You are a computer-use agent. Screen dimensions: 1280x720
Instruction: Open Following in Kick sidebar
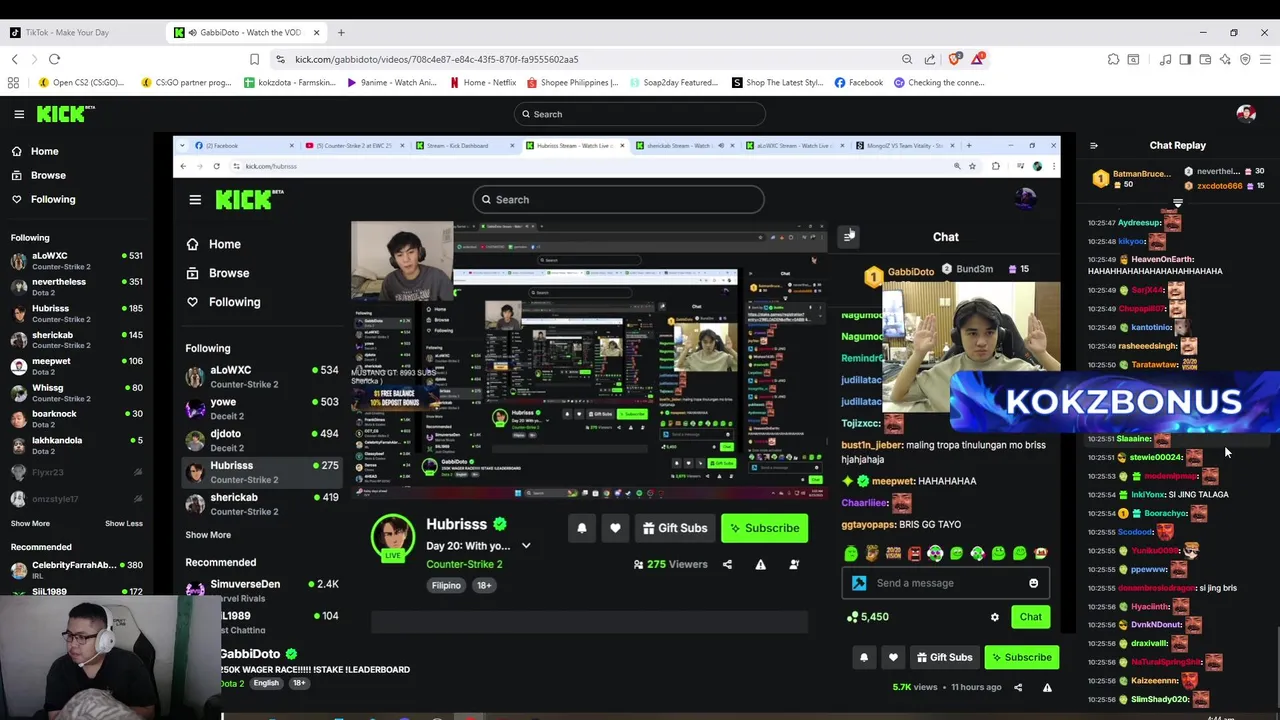[77, 199]
